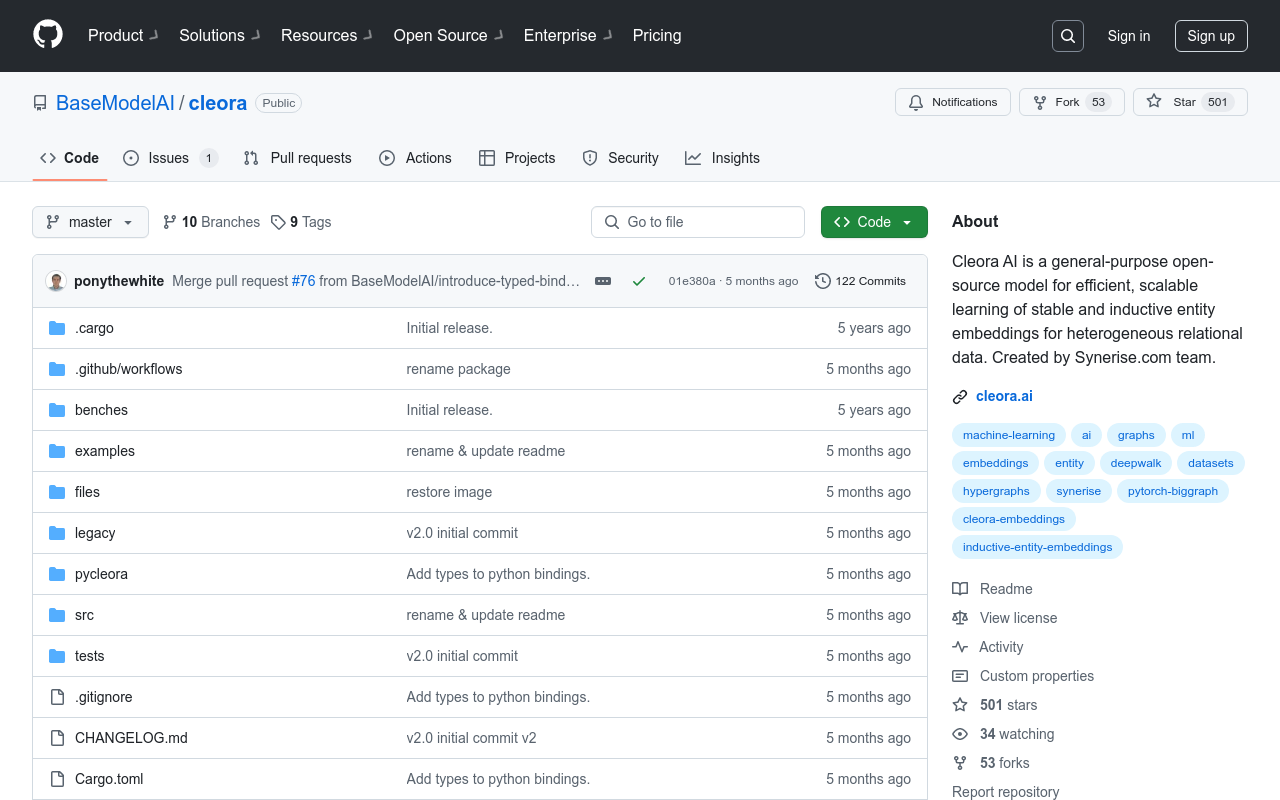
Task: Select the deepwalk topic tag
Action: pyautogui.click(x=1136, y=463)
